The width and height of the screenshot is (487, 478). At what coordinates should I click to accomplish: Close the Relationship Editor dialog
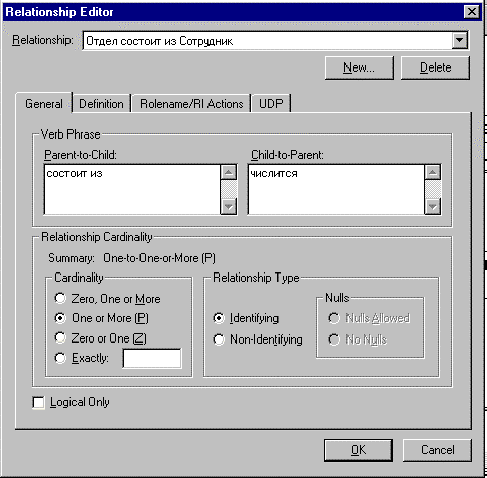click(472, 12)
